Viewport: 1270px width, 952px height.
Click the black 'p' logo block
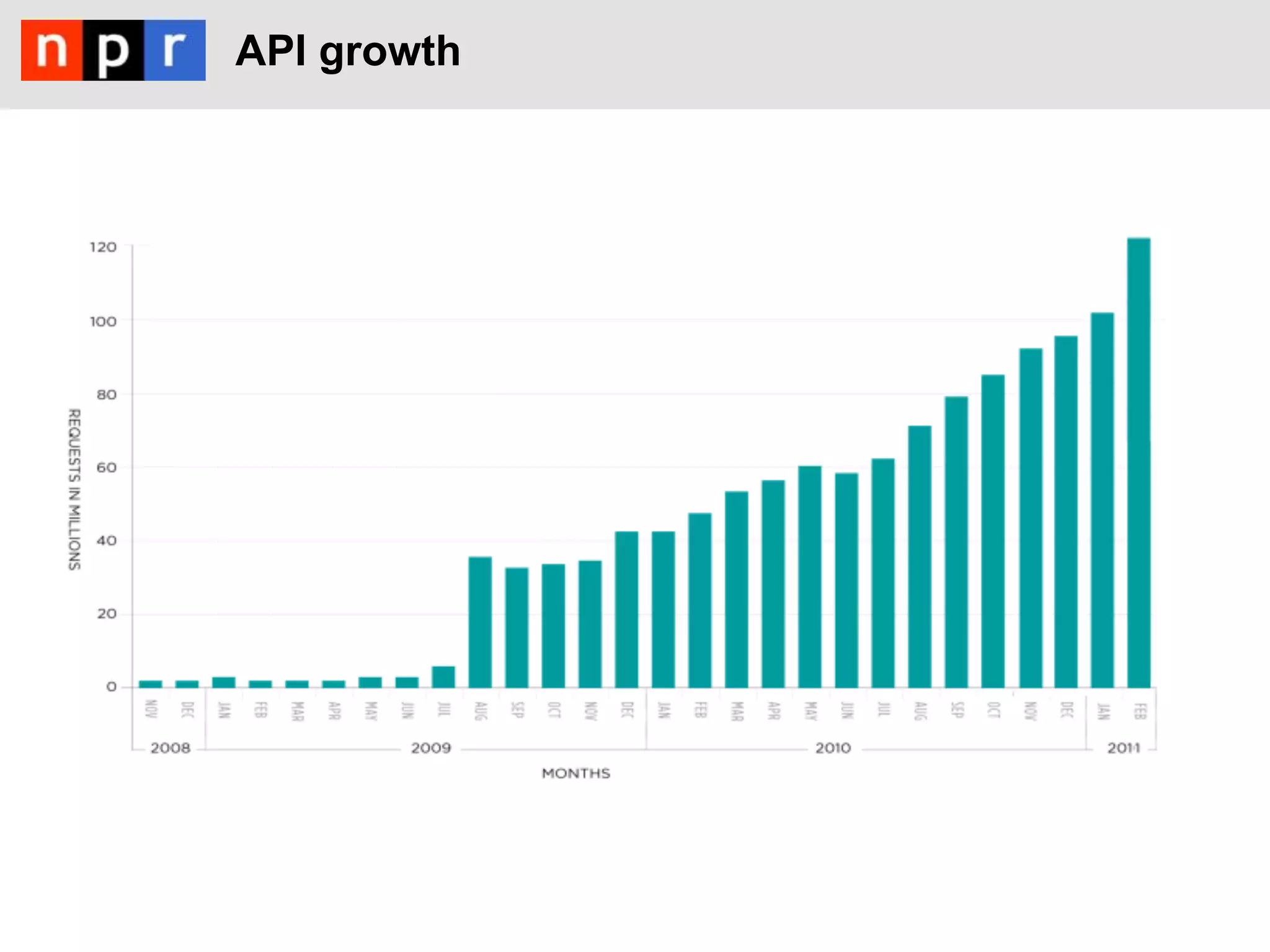click(113, 50)
